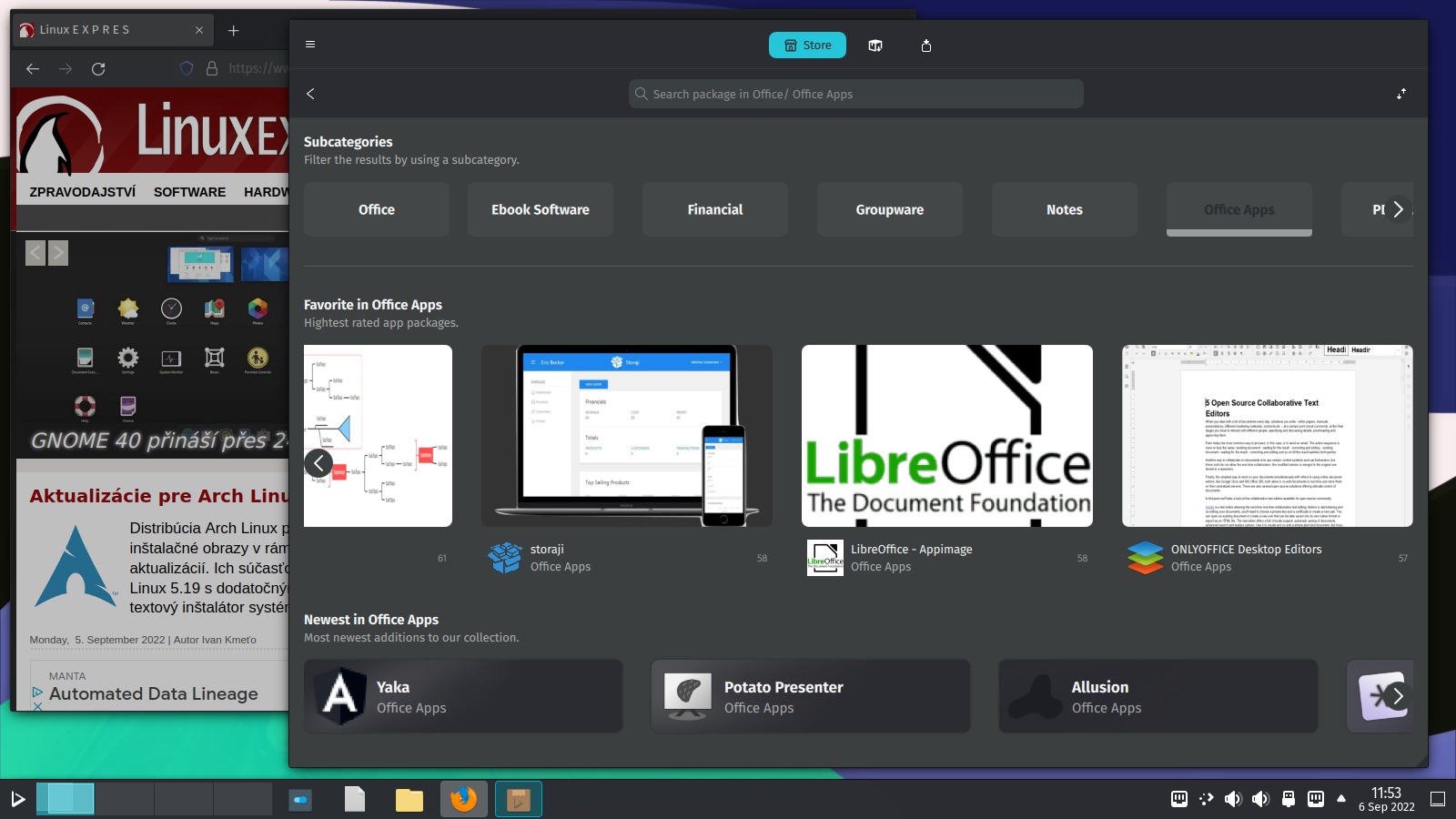Open a new tab in Firefox
1456x819 pixels.
[x=234, y=30]
